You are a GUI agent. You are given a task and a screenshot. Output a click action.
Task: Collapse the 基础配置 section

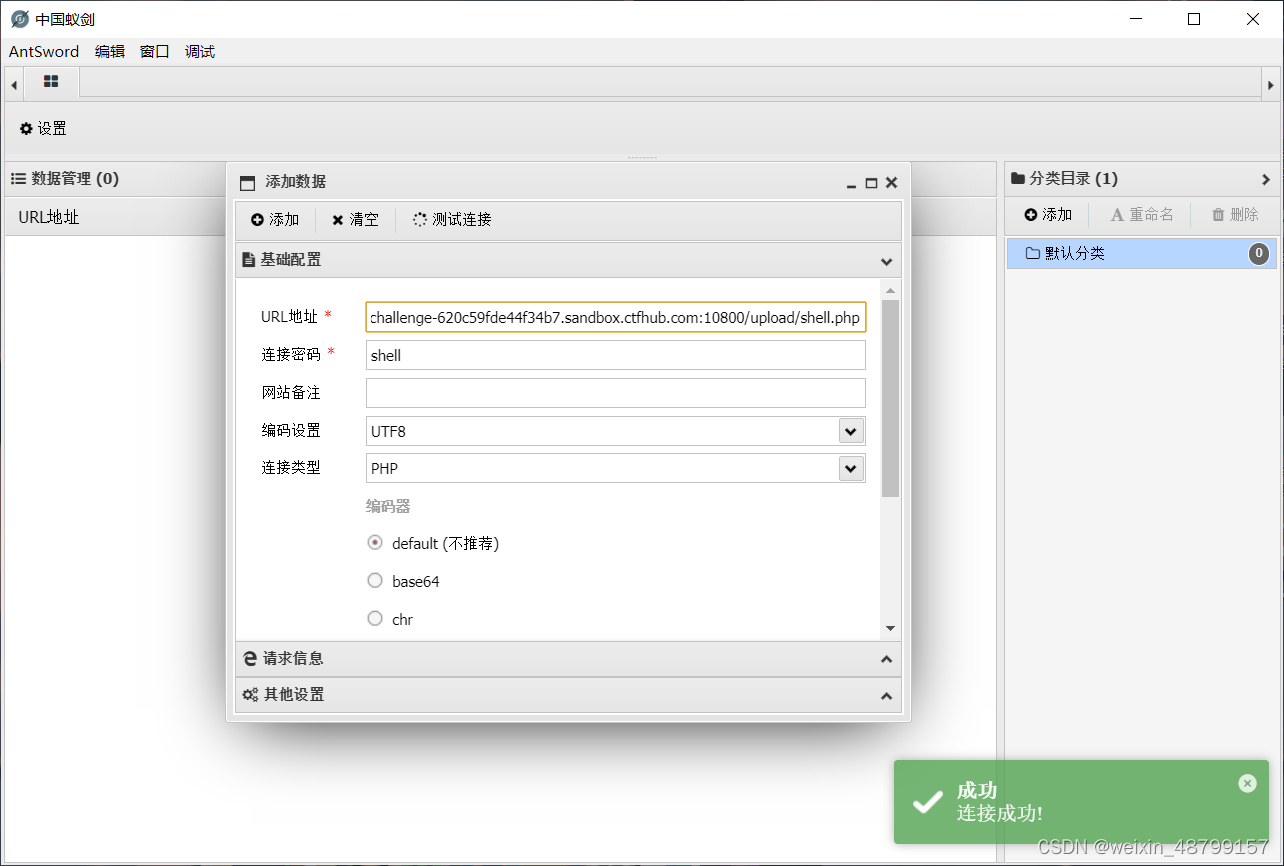click(886, 261)
